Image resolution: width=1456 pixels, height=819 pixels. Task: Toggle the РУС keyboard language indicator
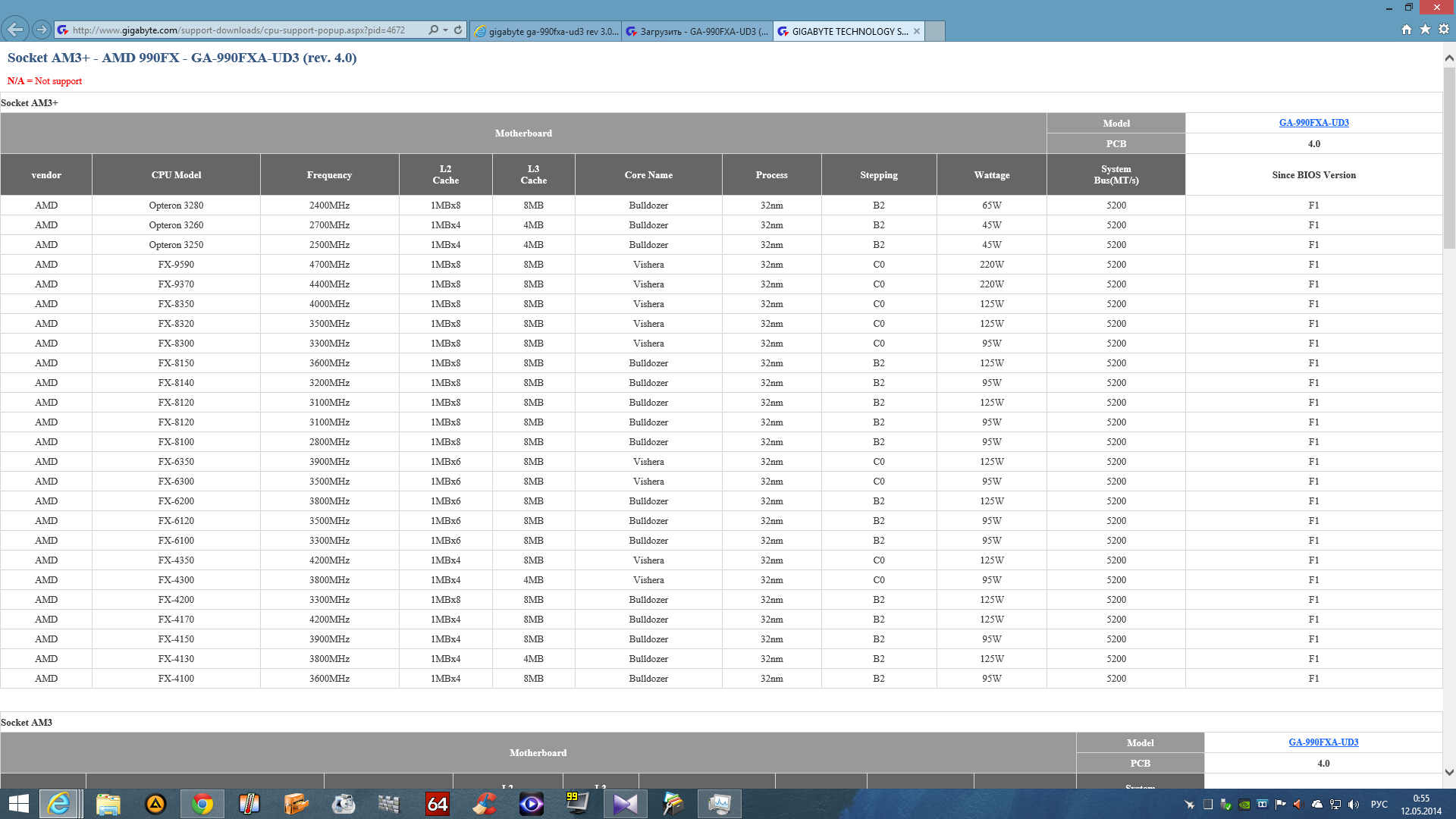click(1379, 804)
